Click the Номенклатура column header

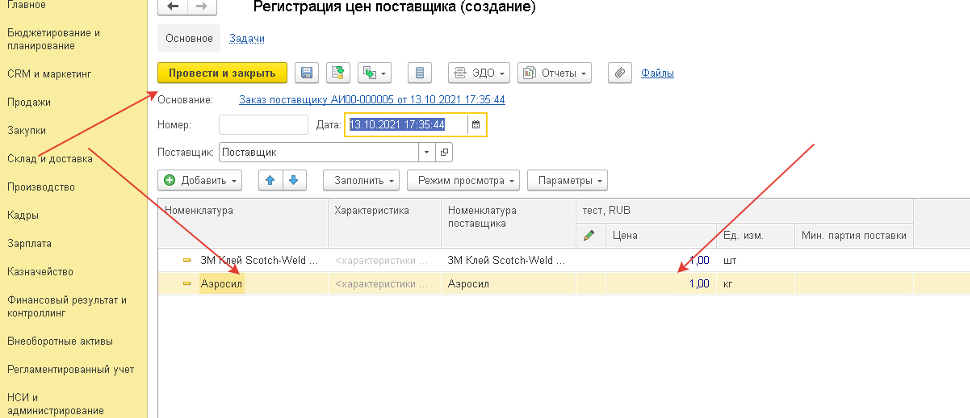243,223
